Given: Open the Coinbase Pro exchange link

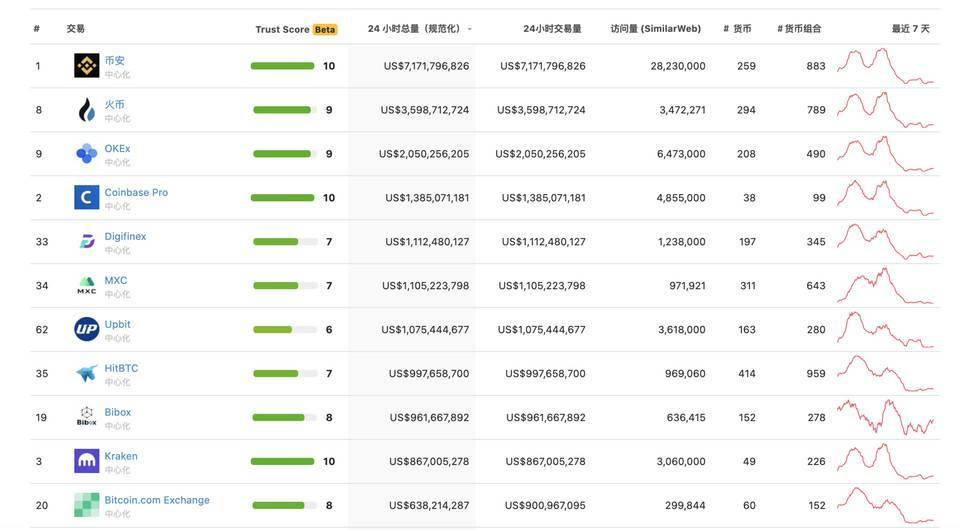Looking at the screenshot, I should click(x=136, y=192).
